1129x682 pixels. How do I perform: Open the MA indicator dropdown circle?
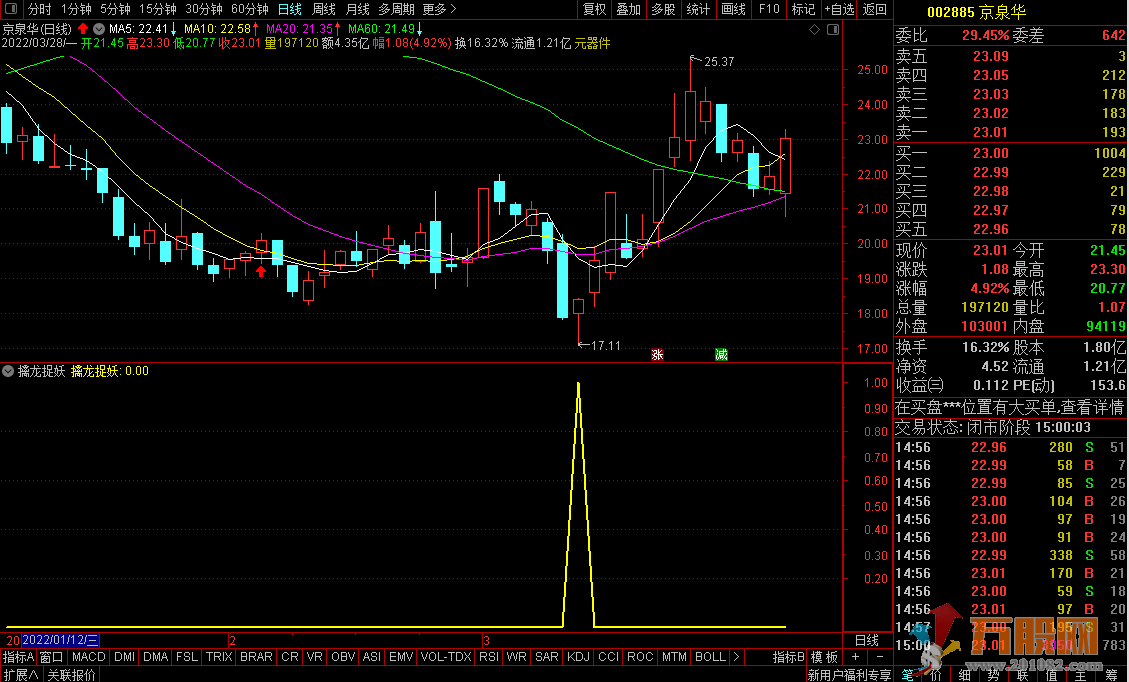(100, 29)
